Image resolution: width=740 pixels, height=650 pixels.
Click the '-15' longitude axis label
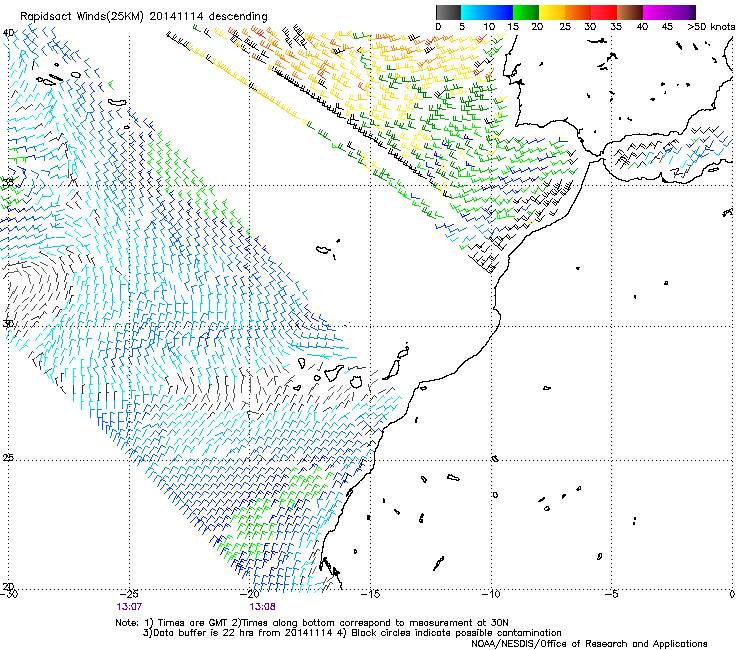(x=370, y=594)
